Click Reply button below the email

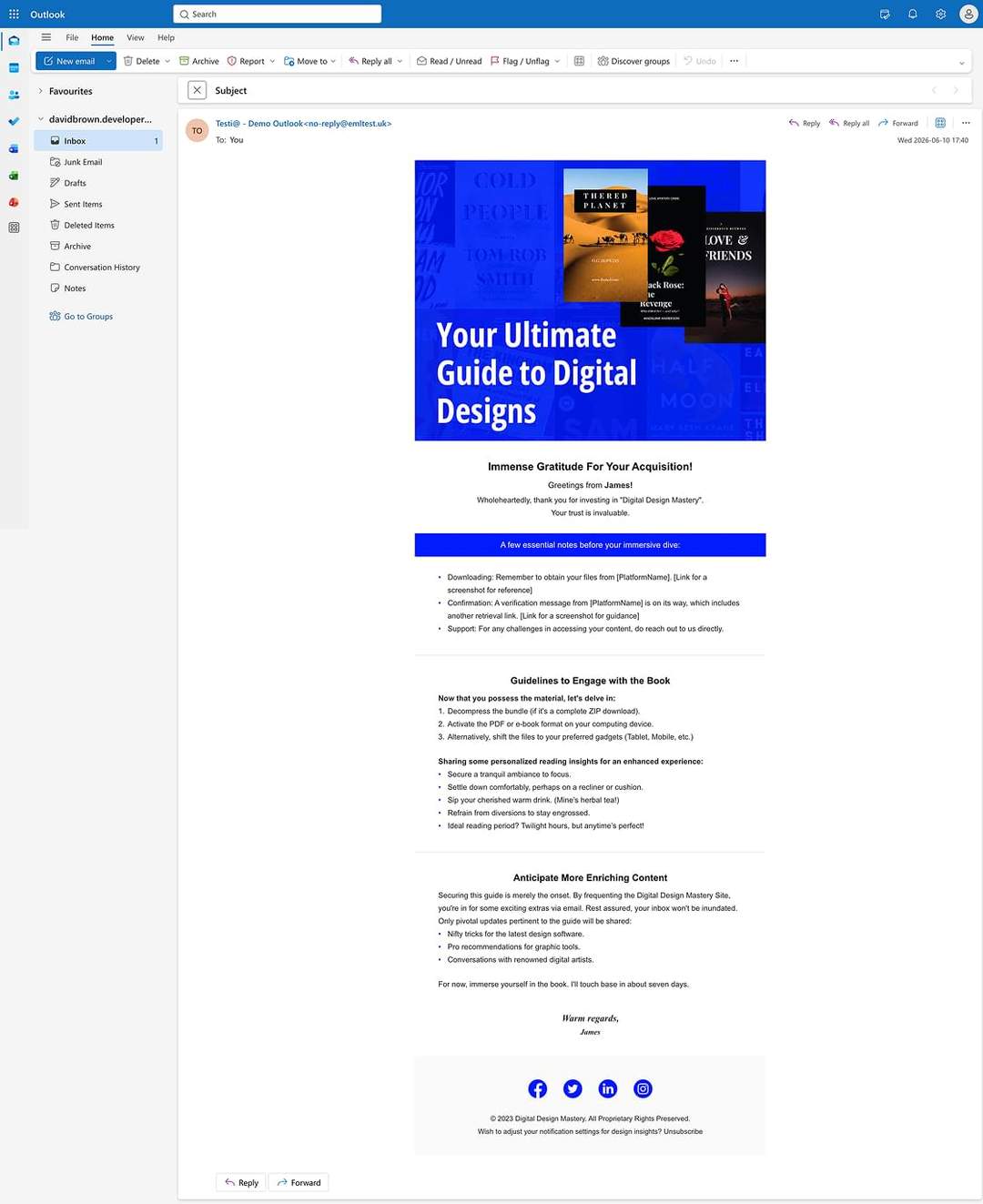click(x=241, y=1182)
